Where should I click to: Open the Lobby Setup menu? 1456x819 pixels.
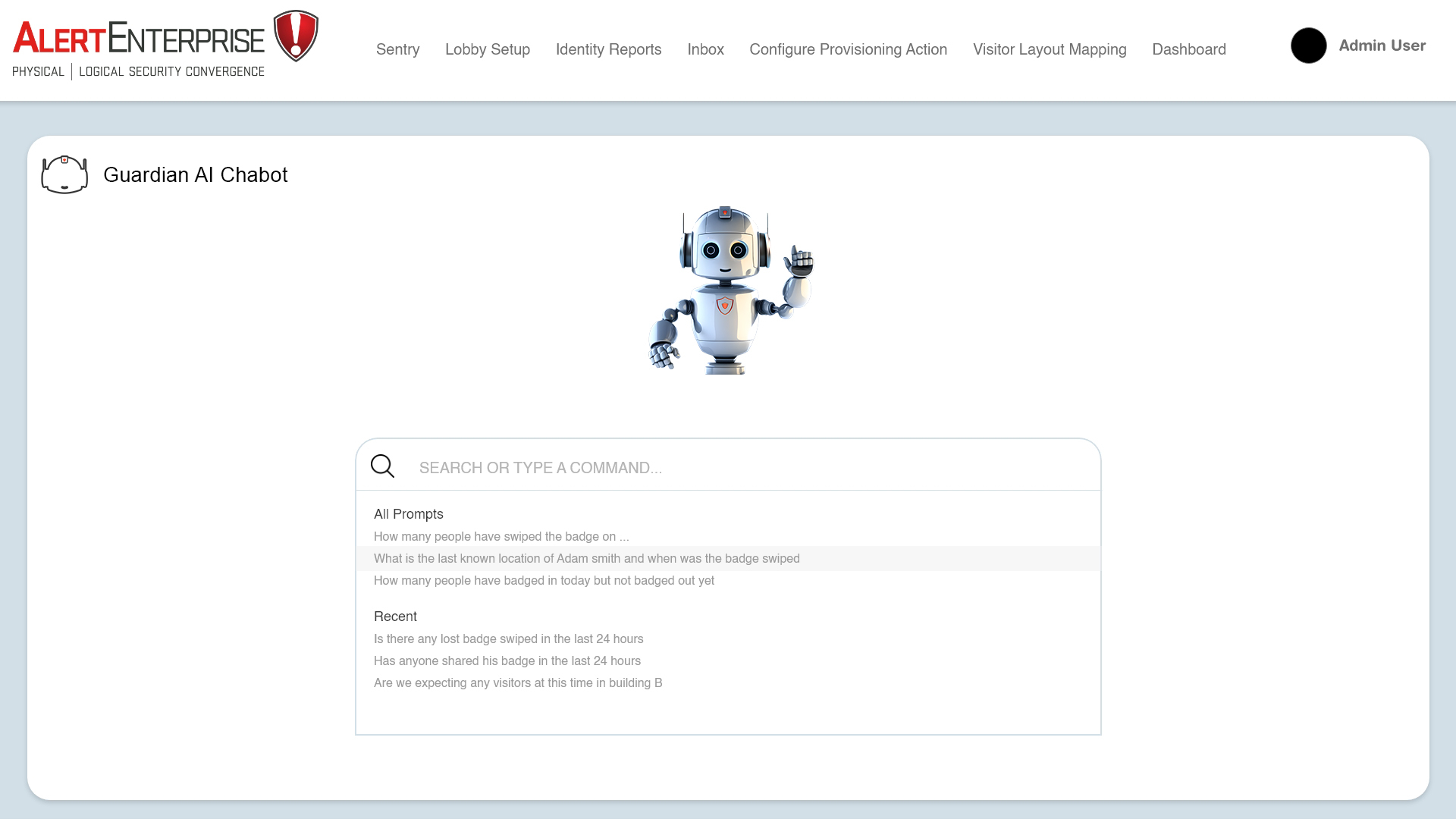487,49
